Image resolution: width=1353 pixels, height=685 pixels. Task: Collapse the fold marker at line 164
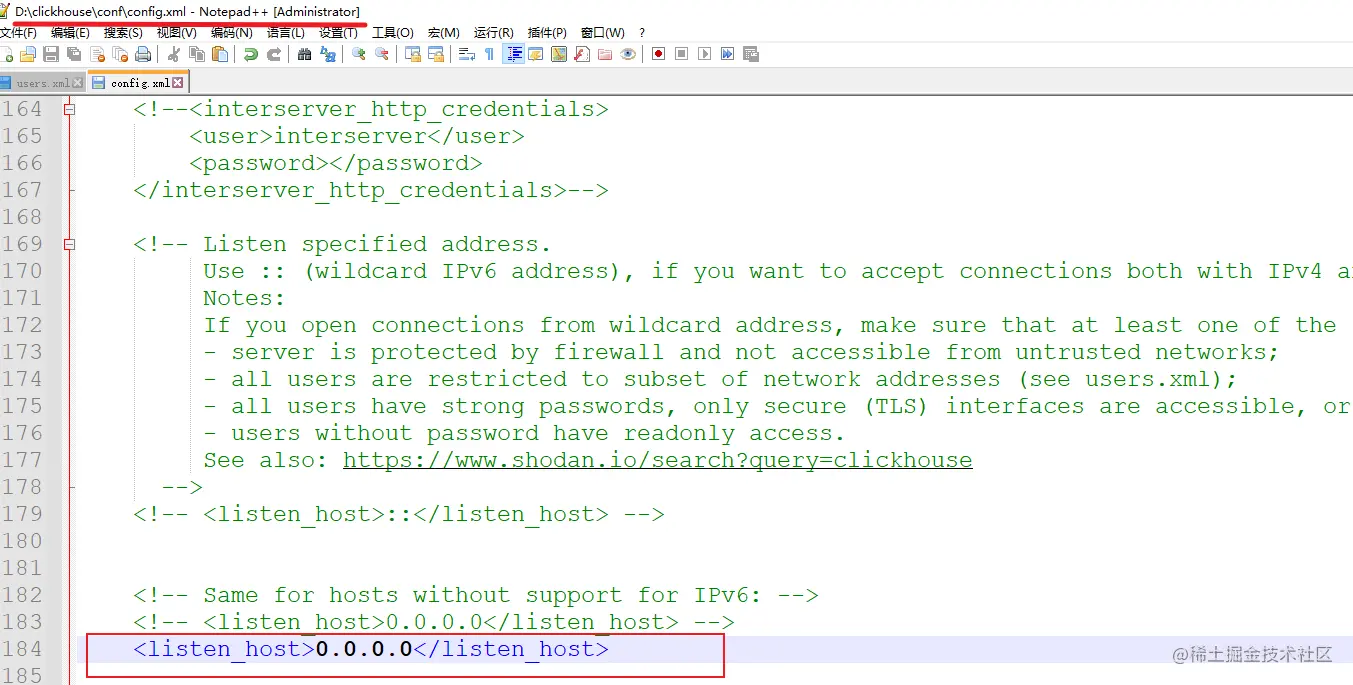coord(69,109)
